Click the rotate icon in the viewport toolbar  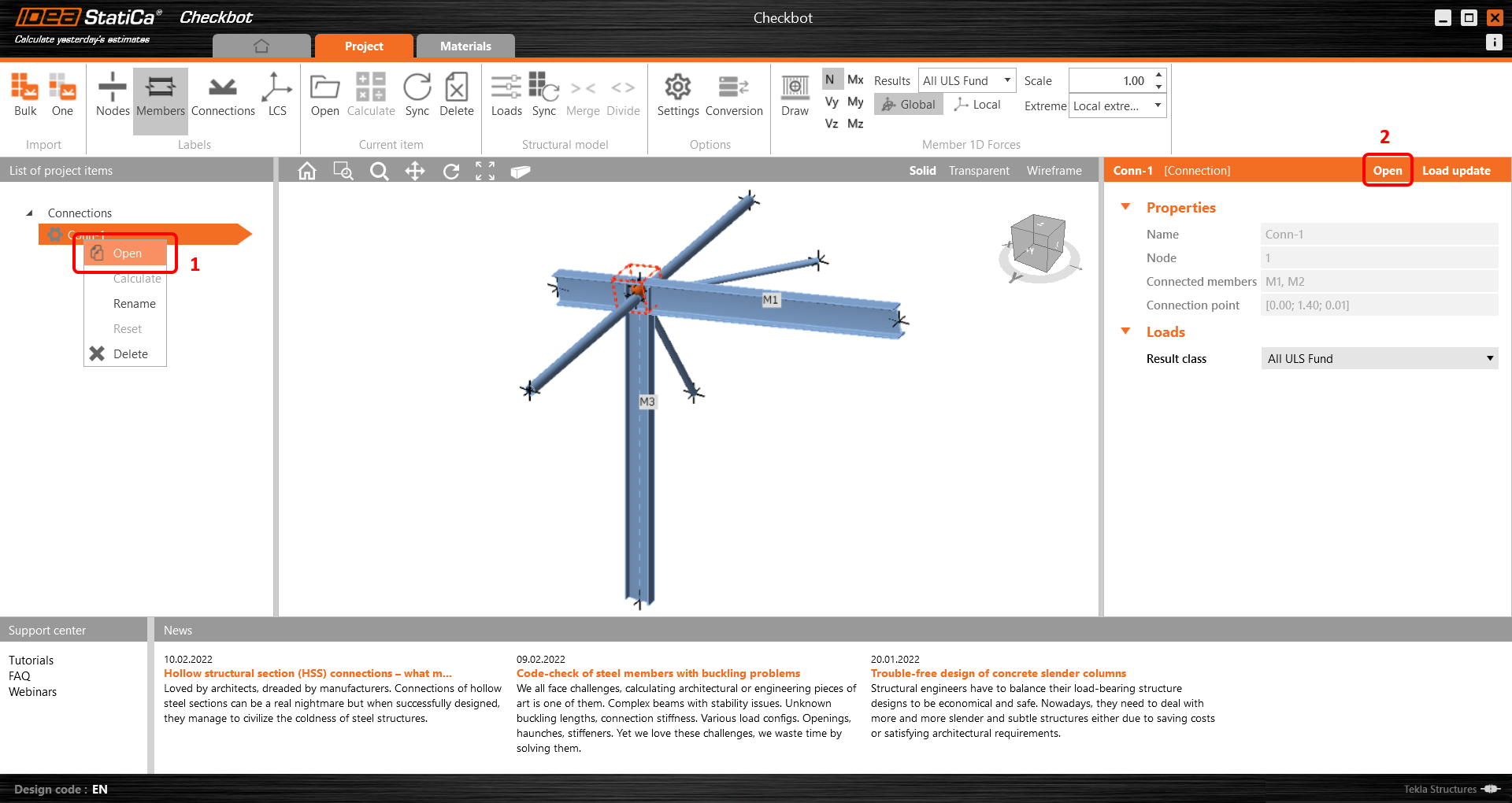pyautogui.click(x=450, y=171)
